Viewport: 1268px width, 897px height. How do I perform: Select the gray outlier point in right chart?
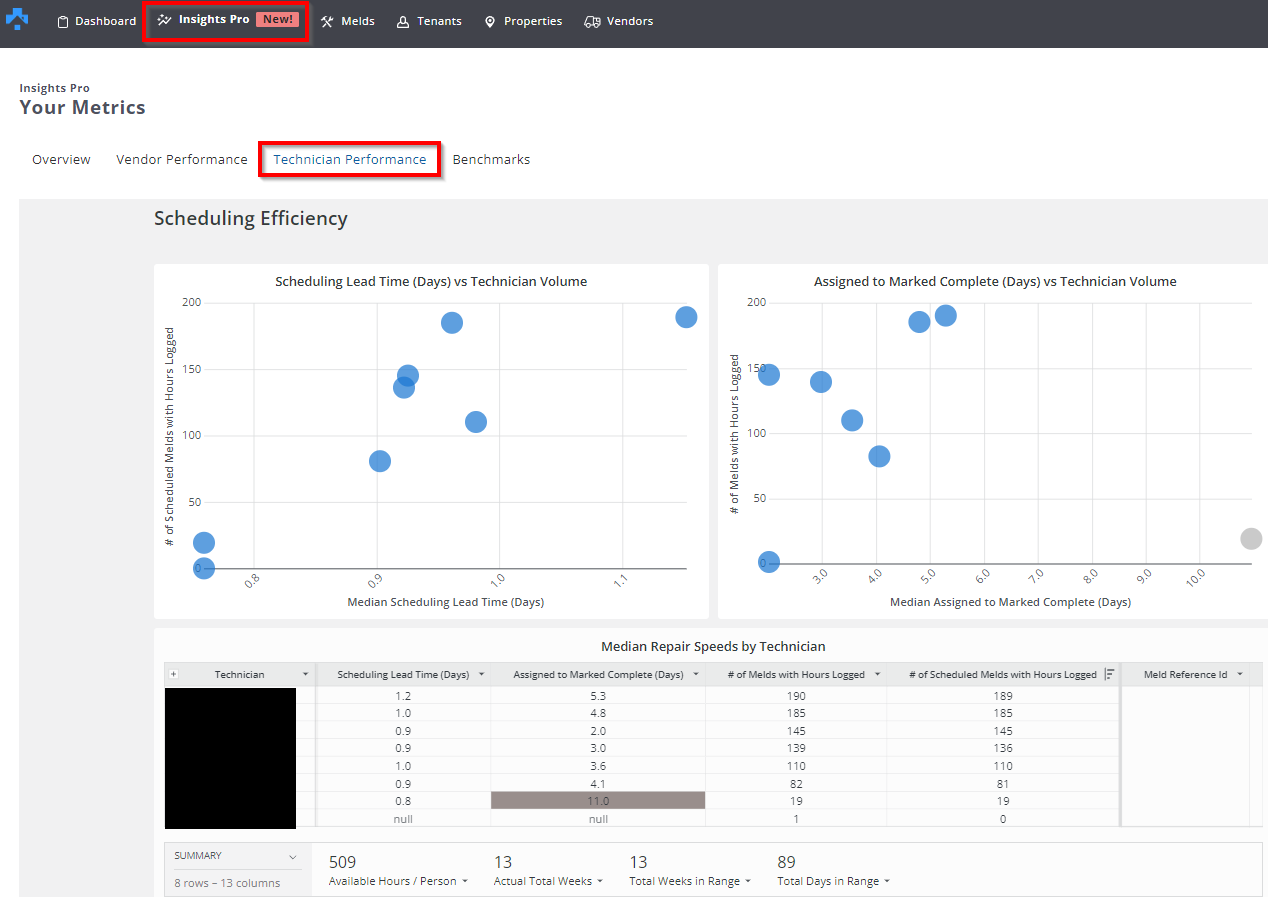click(x=1251, y=539)
